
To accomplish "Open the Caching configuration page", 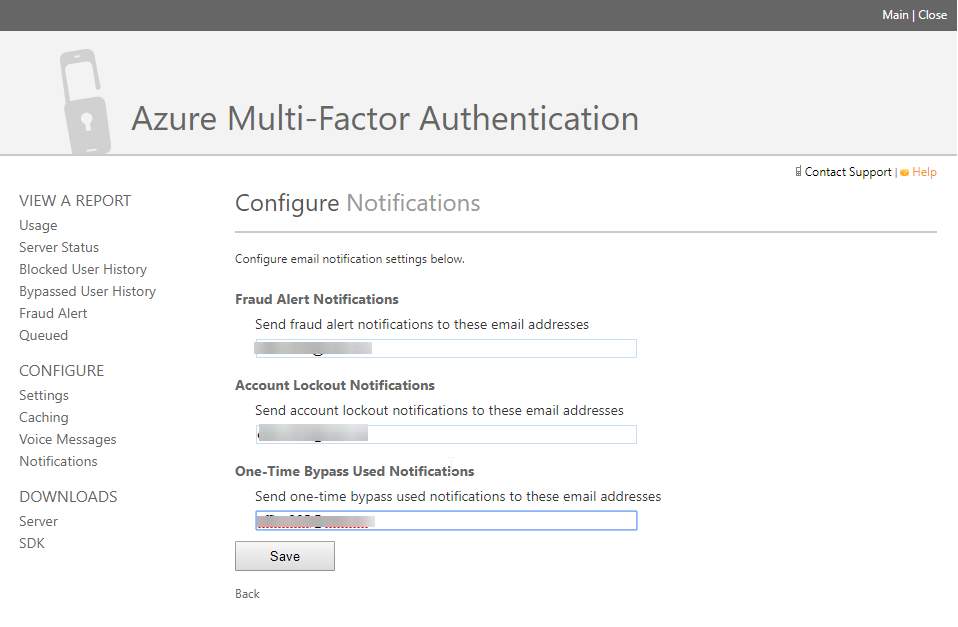I will (43, 417).
